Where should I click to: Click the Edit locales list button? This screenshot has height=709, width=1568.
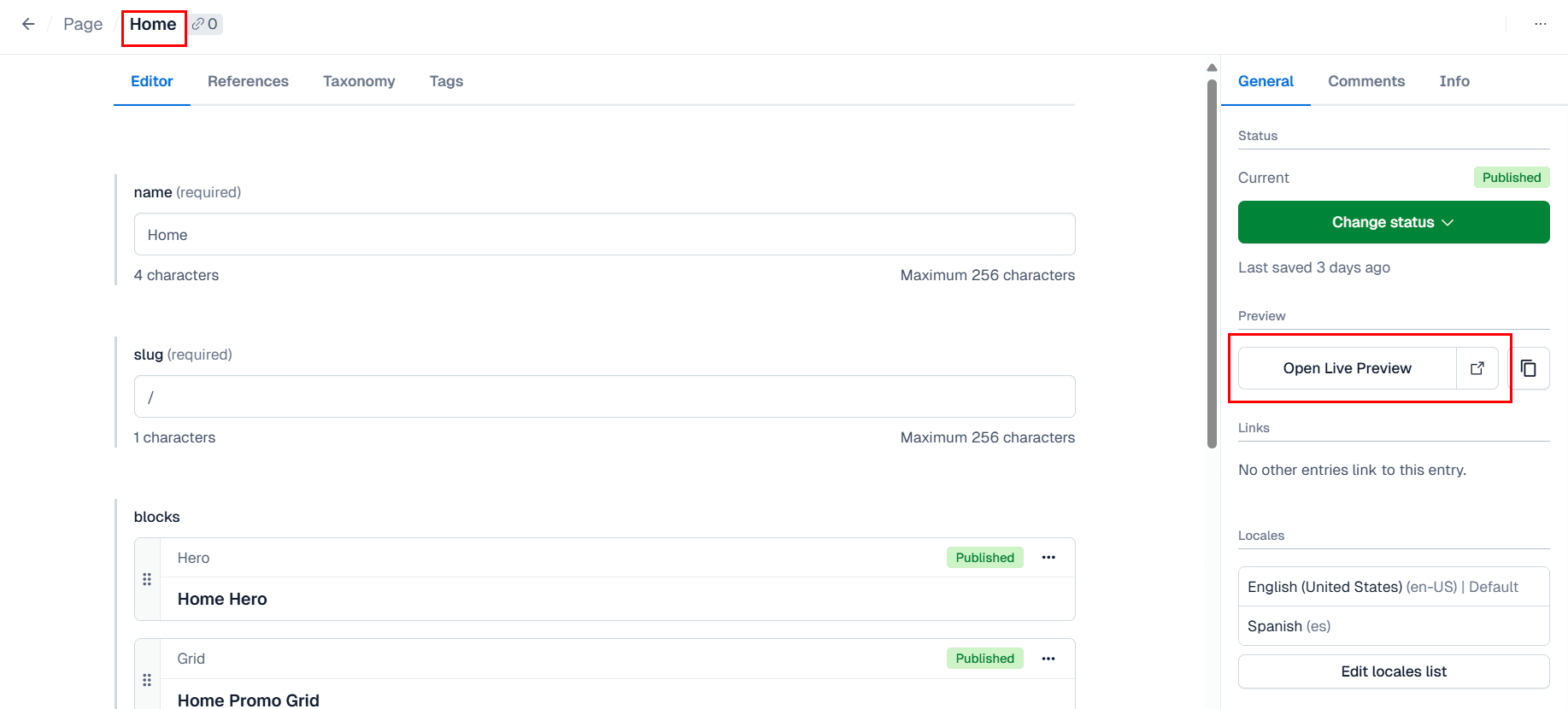[x=1393, y=671]
